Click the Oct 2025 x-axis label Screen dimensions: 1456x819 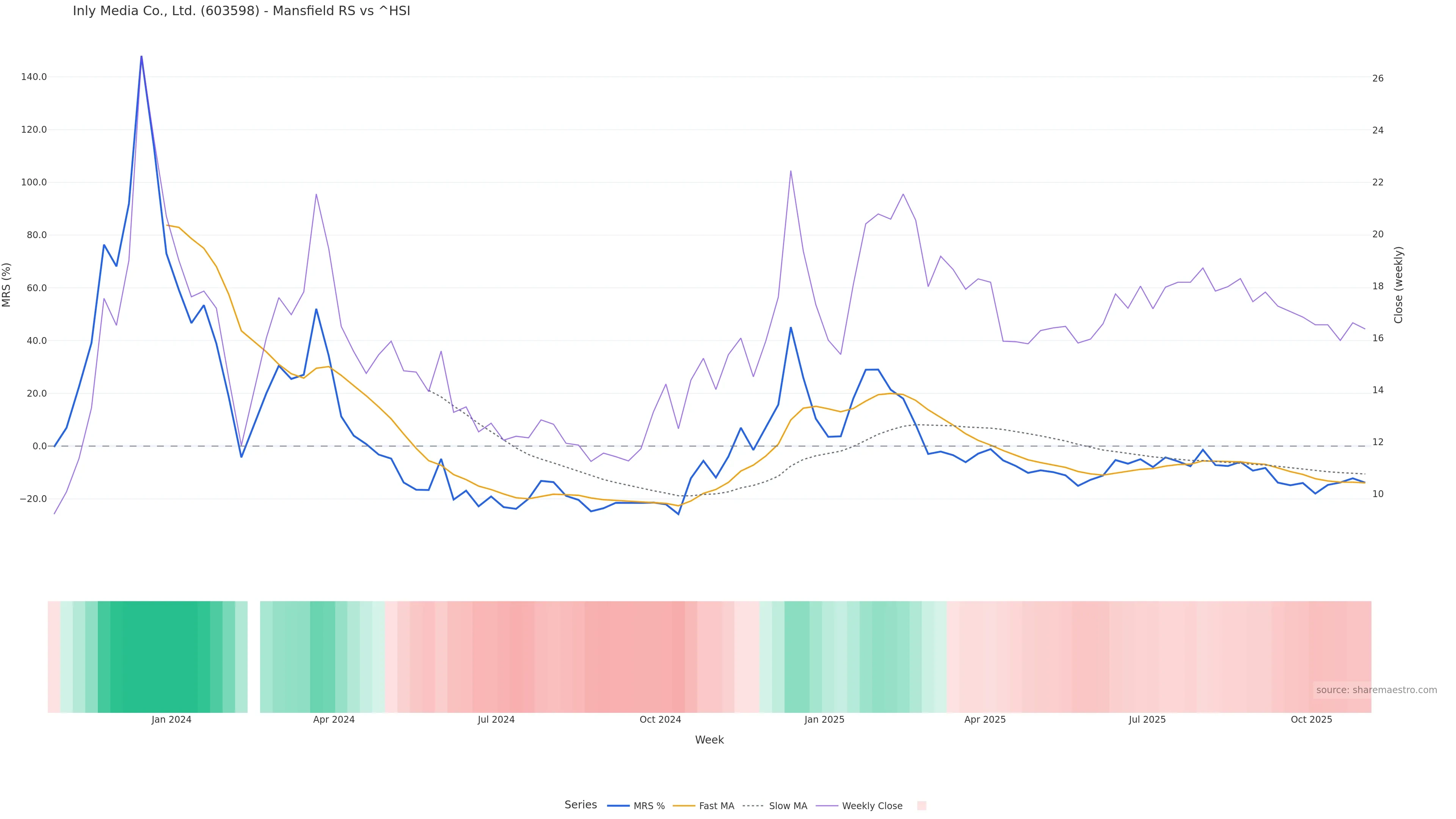pos(1311,720)
